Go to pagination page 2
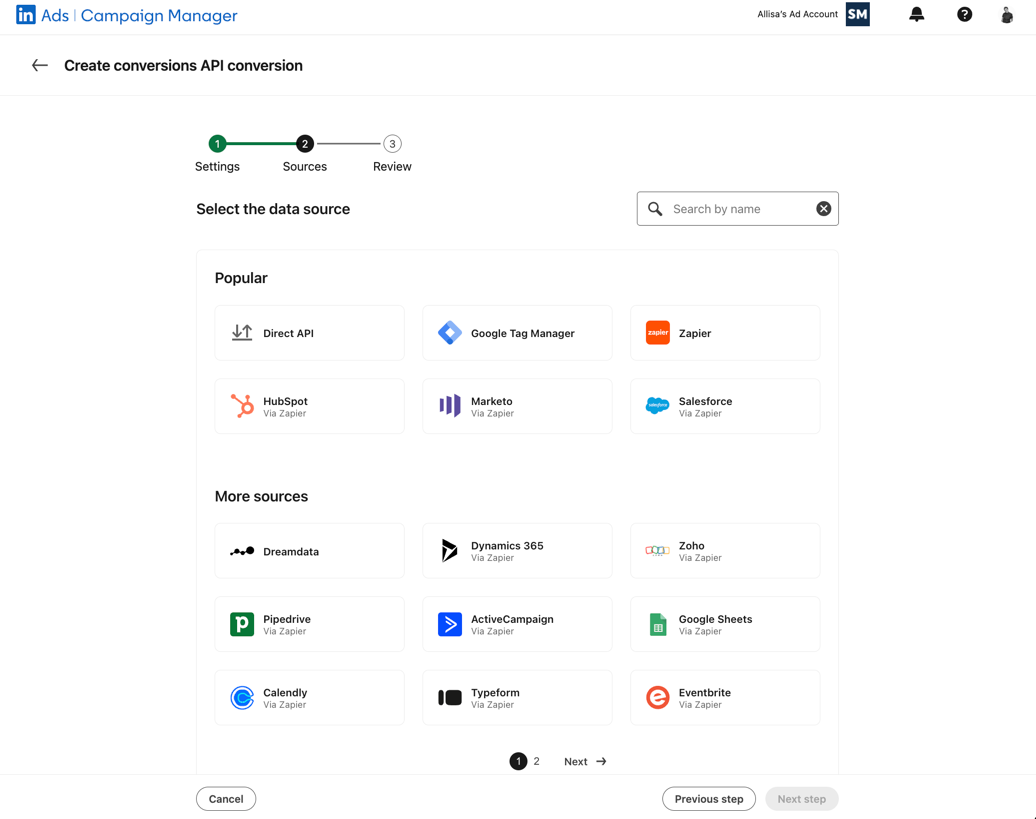 pos(536,762)
